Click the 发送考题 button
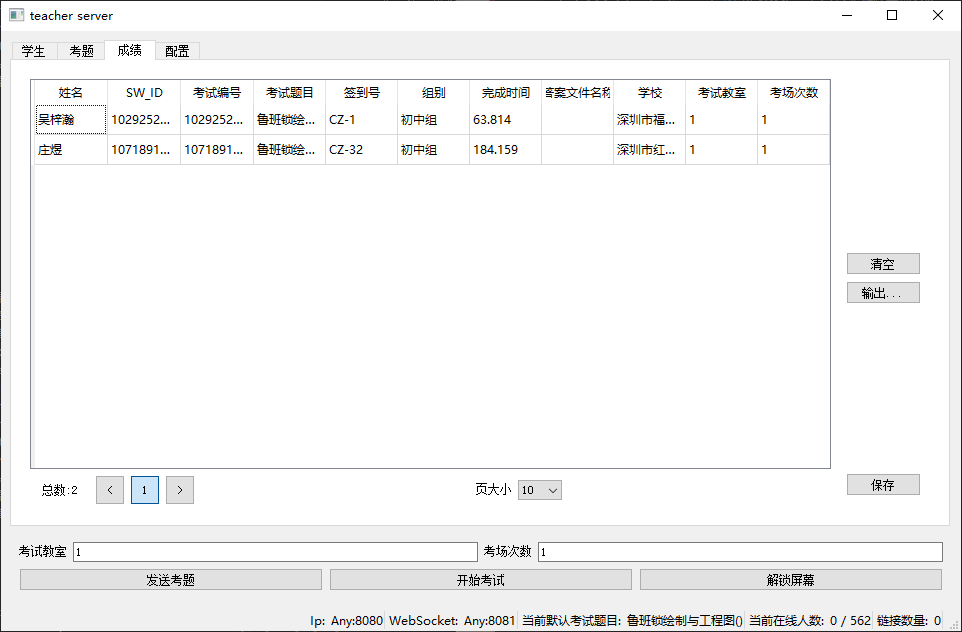 171,580
